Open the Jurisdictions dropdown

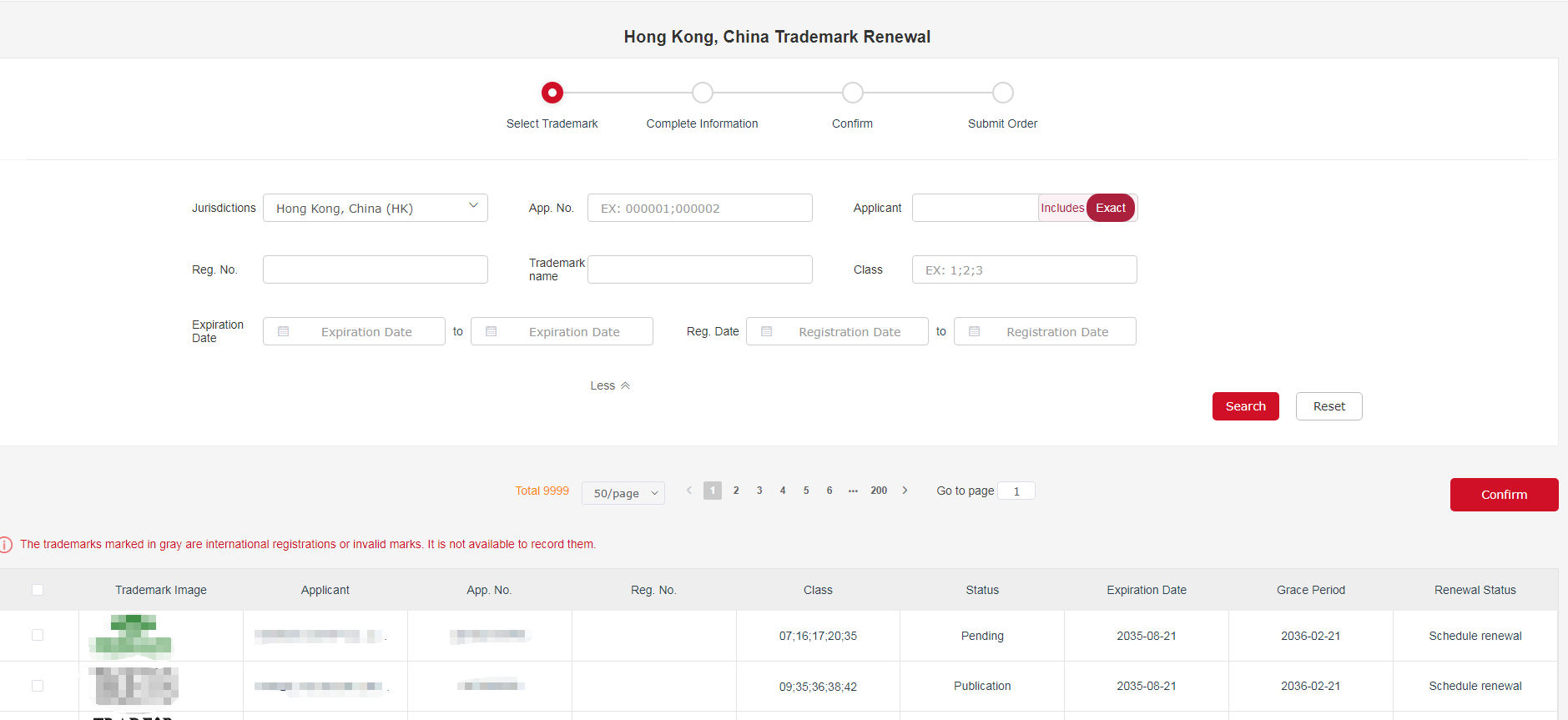pos(376,208)
